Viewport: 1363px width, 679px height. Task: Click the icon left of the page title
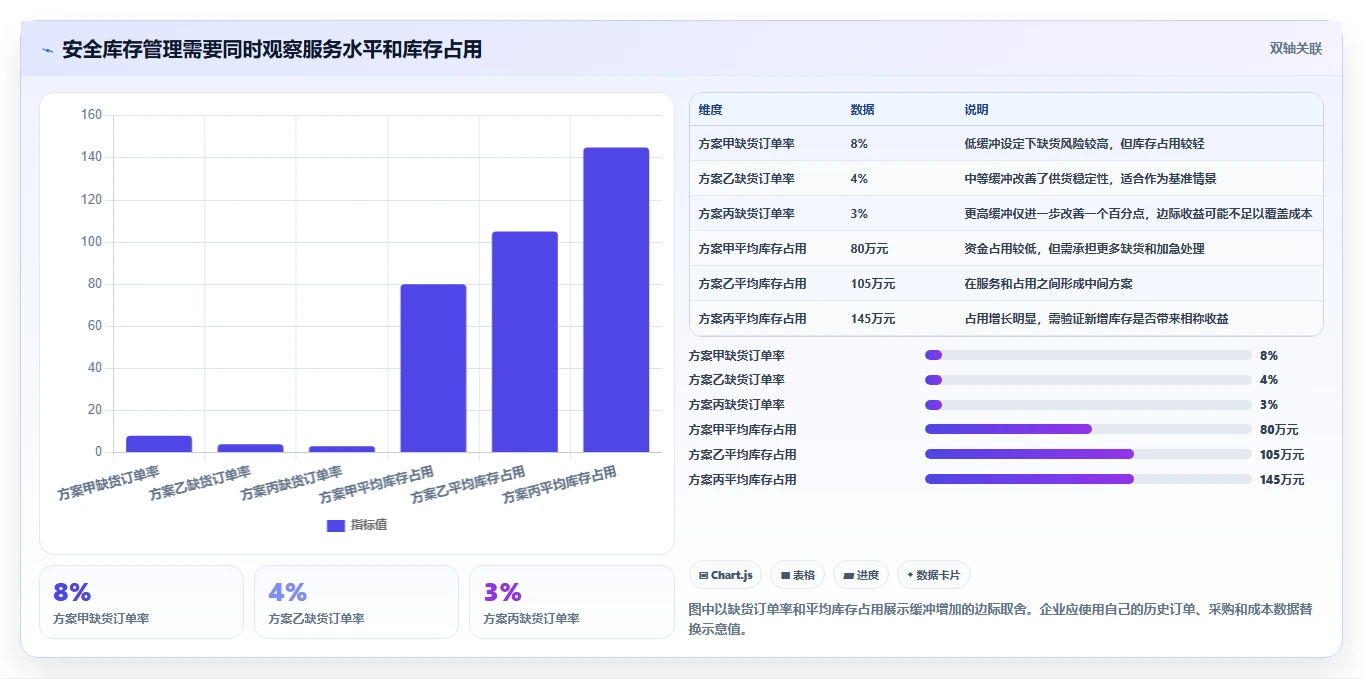coord(48,50)
